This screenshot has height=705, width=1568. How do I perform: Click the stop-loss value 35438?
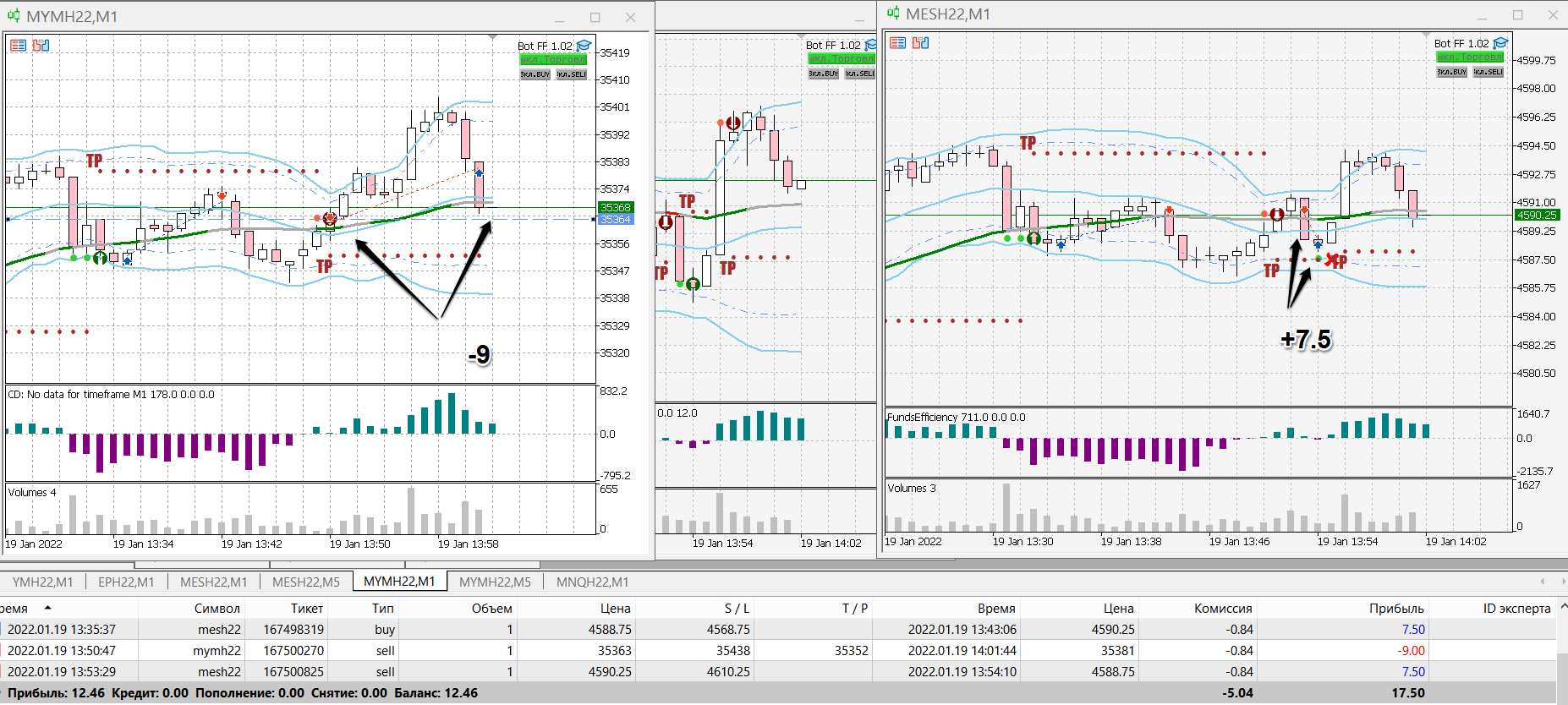(733, 650)
